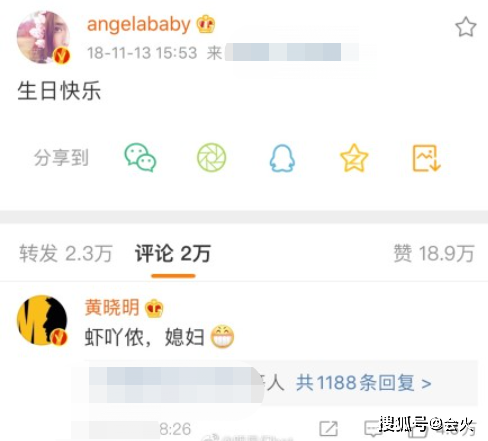This screenshot has height=441, width=488.
Task: Share post to WeChat icon
Action: [140, 158]
